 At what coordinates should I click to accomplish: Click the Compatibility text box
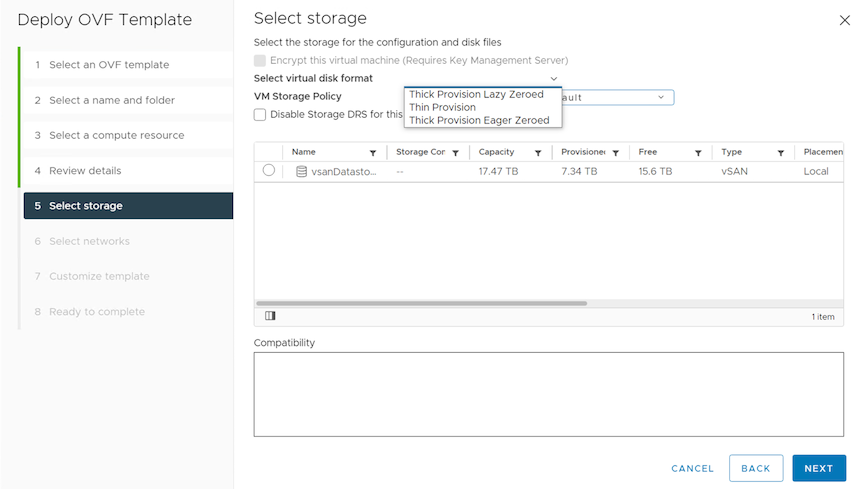point(548,395)
